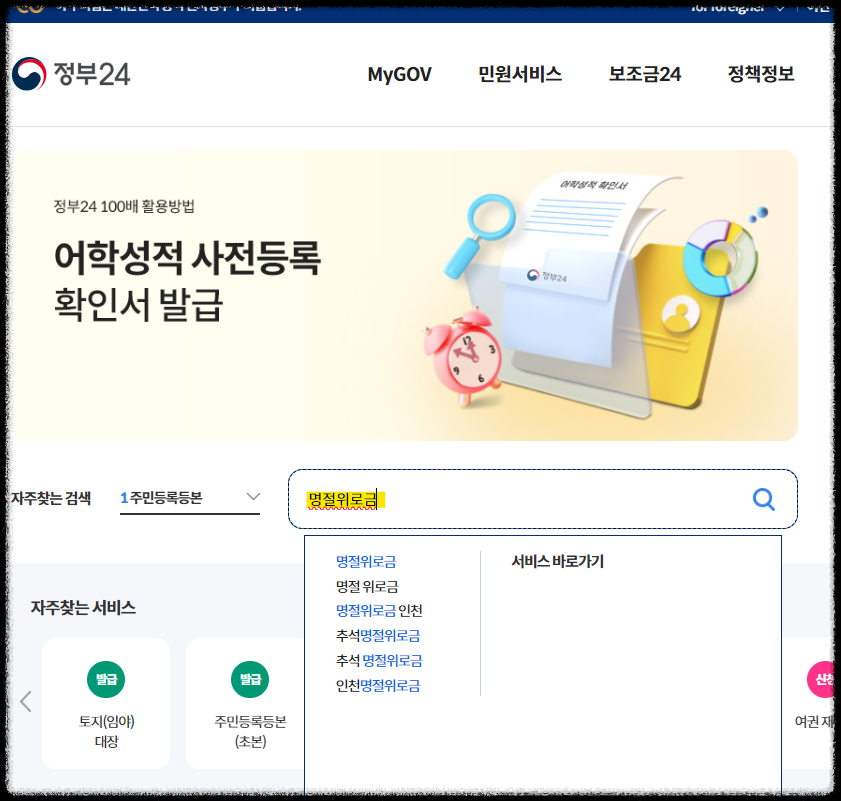The image size is (841, 801).
Task: Click the 정부24 100배 활용방법 text
Action: click(x=124, y=206)
